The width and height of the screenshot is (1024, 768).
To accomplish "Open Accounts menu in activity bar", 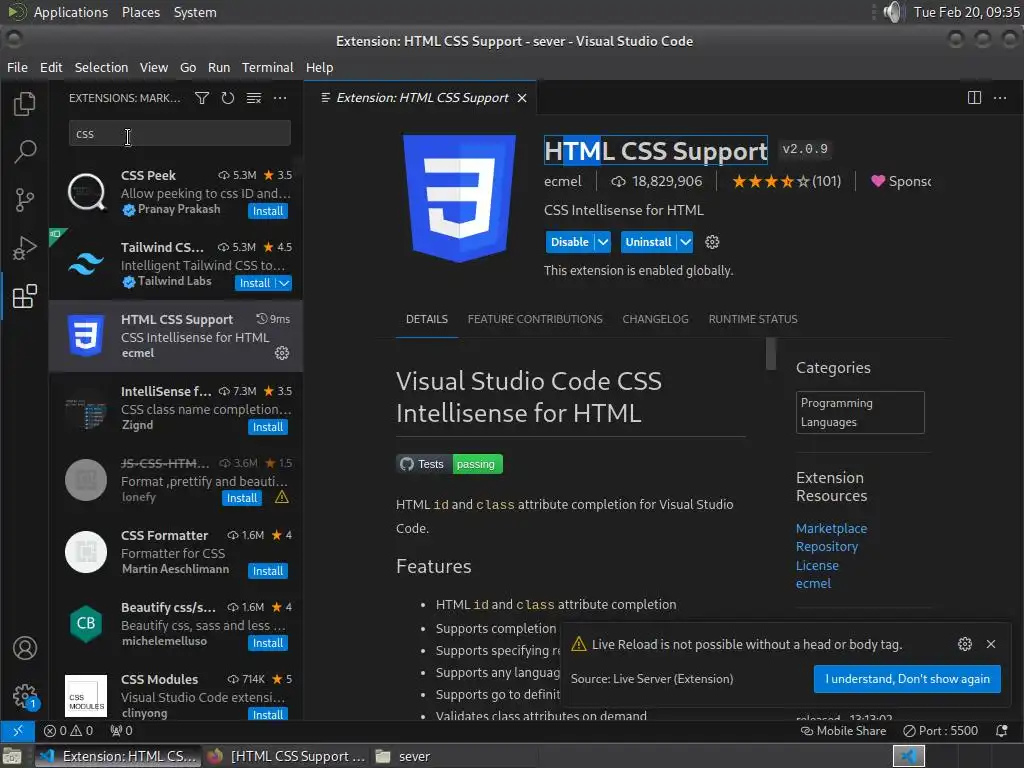I will [25, 648].
